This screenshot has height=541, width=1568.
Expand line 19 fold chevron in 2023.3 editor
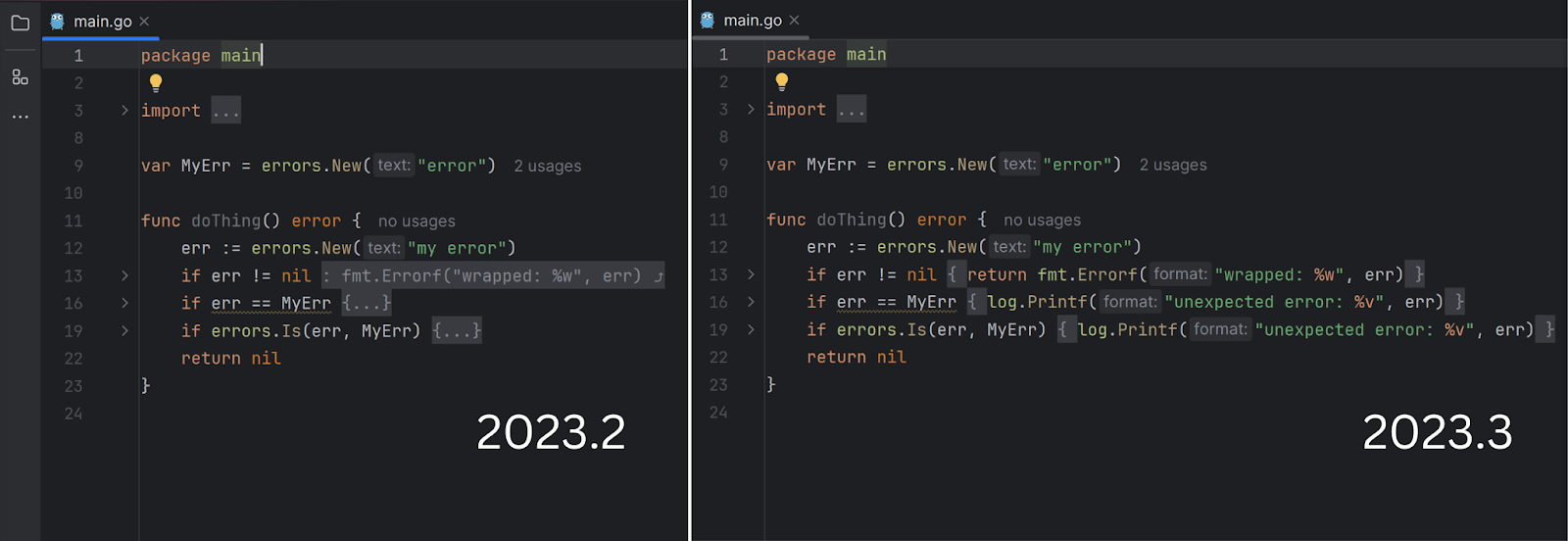pyautogui.click(x=751, y=329)
